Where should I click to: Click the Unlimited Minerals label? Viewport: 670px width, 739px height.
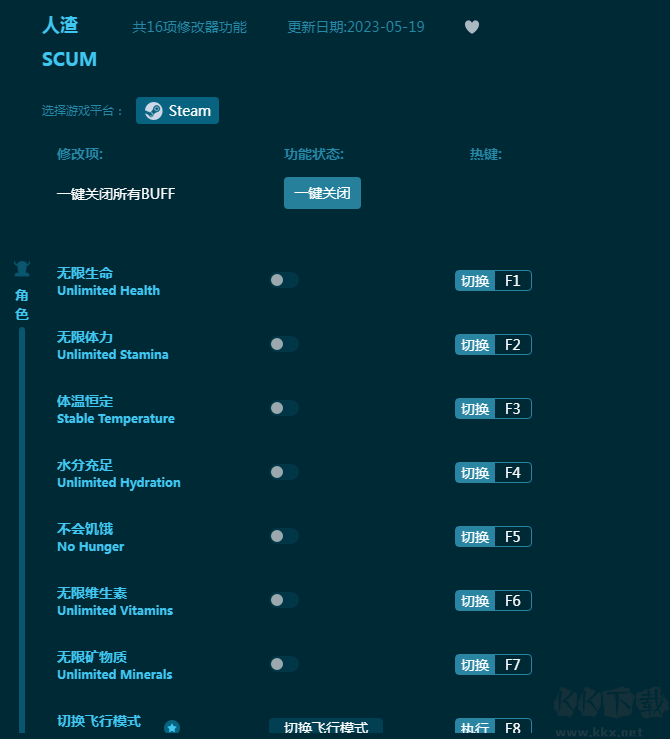click(x=114, y=675)
